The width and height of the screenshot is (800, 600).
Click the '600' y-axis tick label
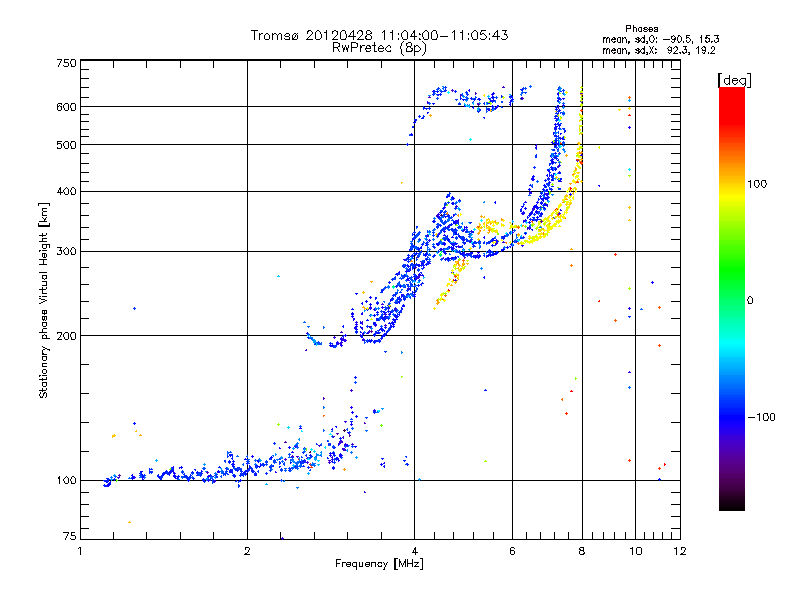66,107
